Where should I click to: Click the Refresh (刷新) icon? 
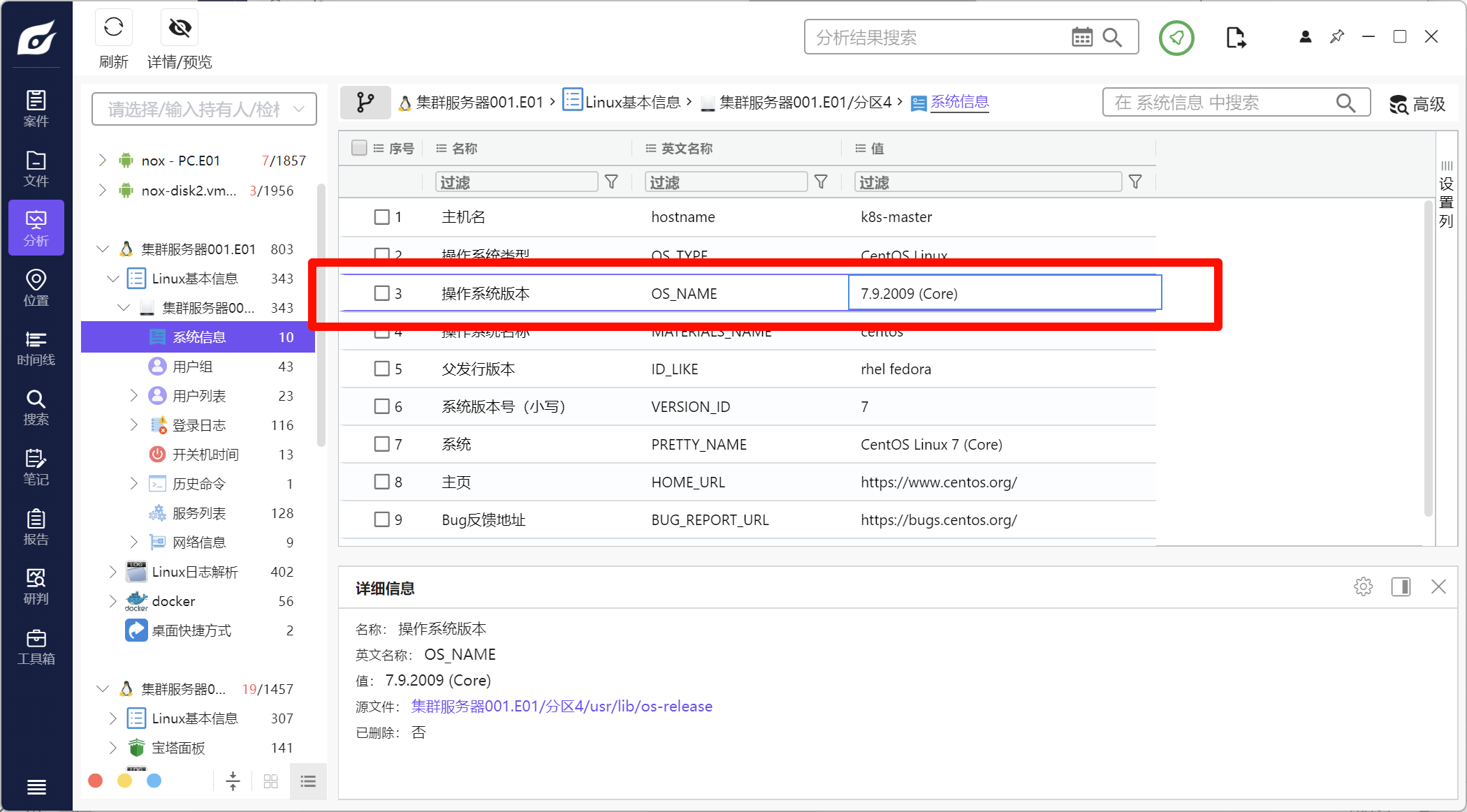(114, 28)
